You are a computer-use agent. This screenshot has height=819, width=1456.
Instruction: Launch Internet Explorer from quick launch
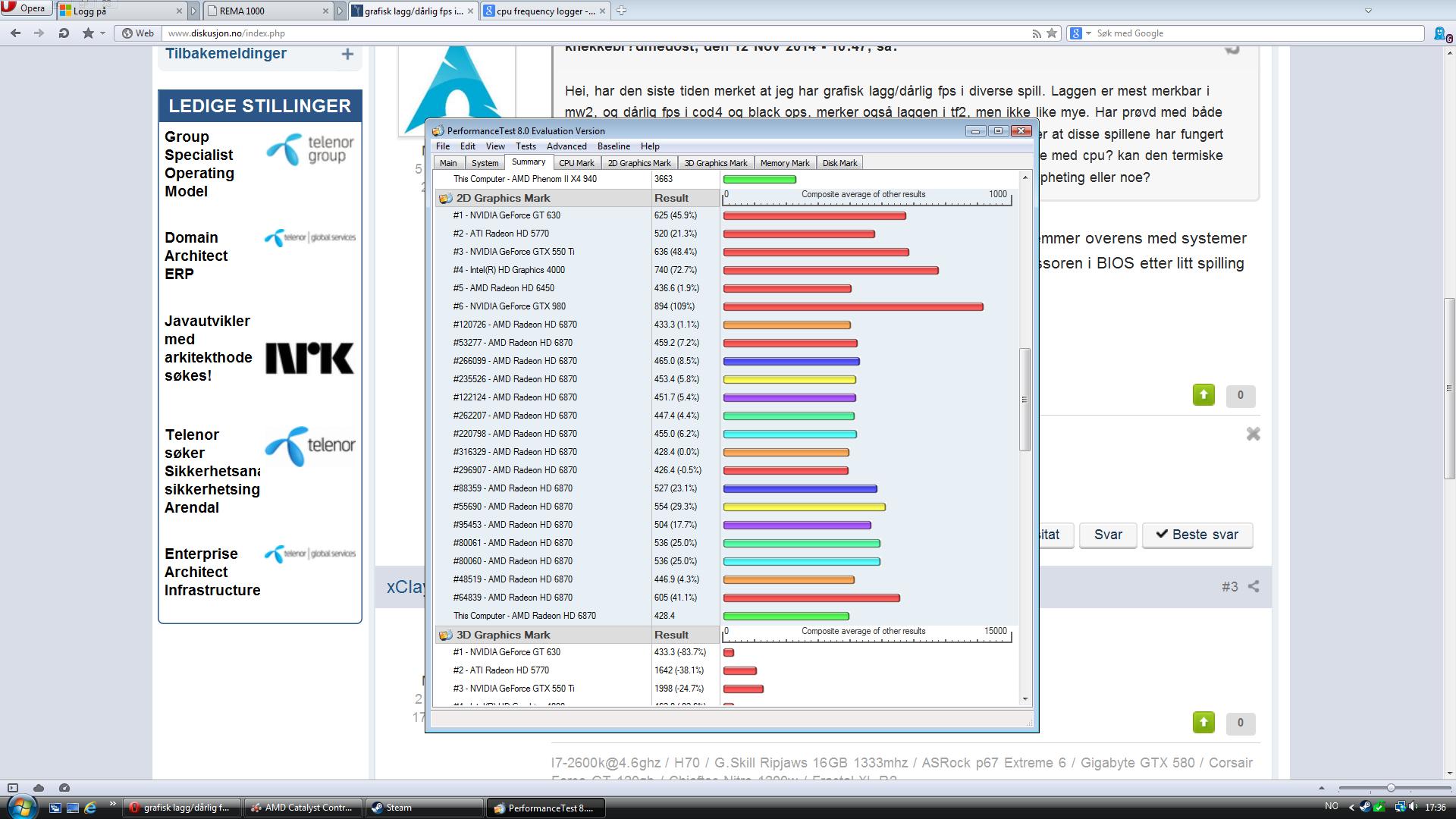coord(90,808)
